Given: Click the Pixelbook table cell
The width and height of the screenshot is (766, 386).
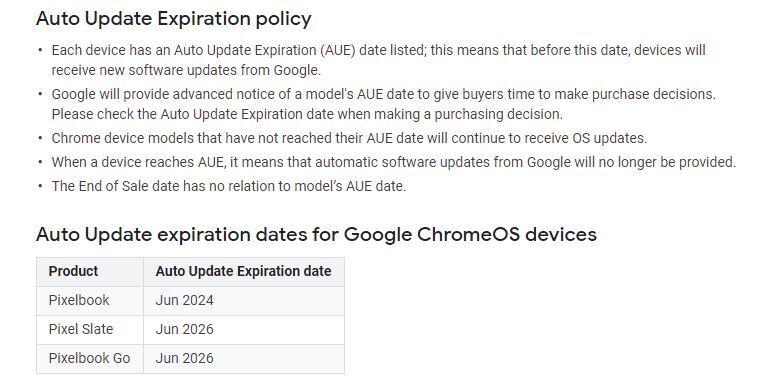Looking at the screenshot, I should 90,300.
